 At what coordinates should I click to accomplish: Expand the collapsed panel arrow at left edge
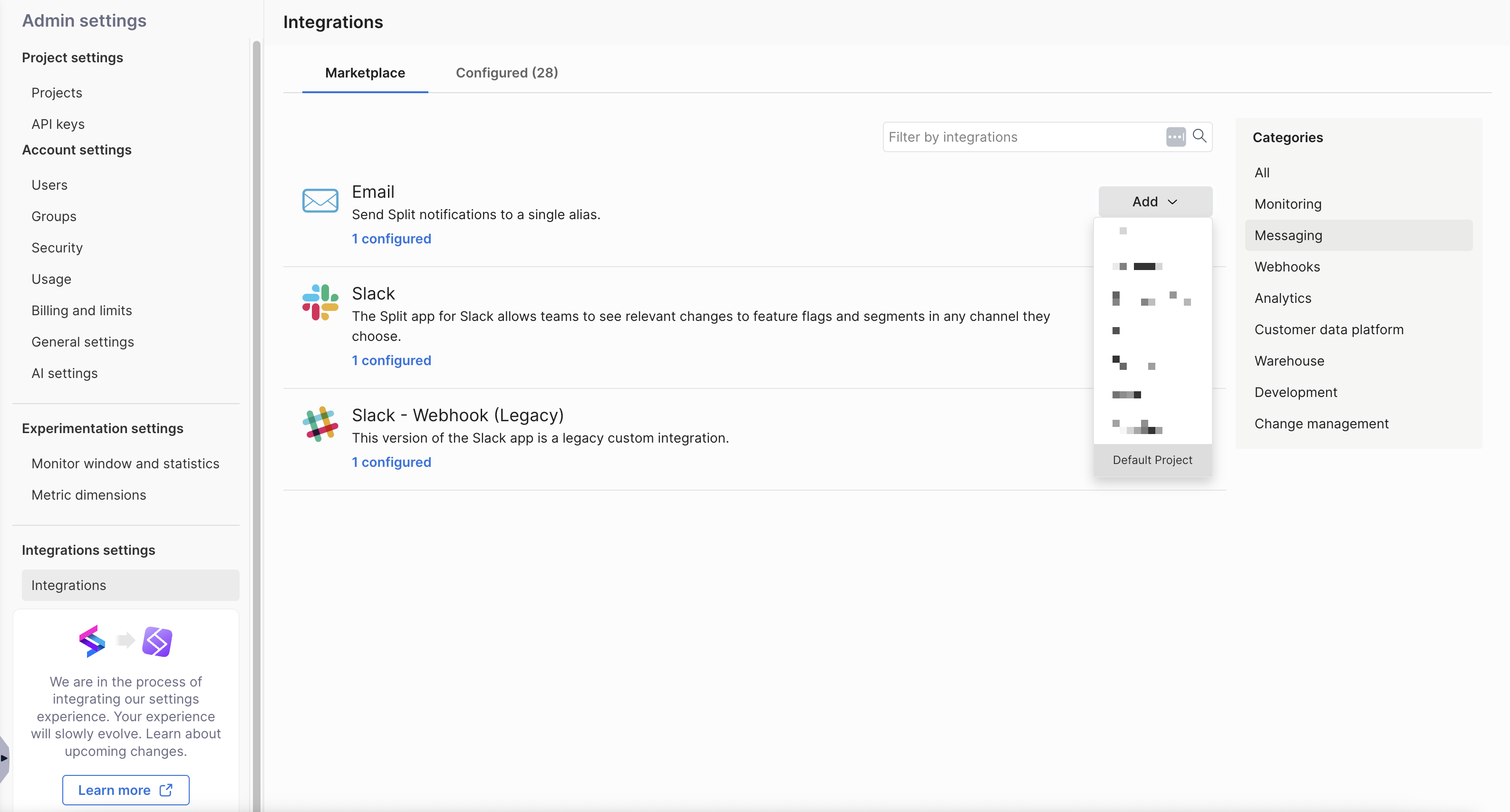pyautogui.click(x=4, y=758)
